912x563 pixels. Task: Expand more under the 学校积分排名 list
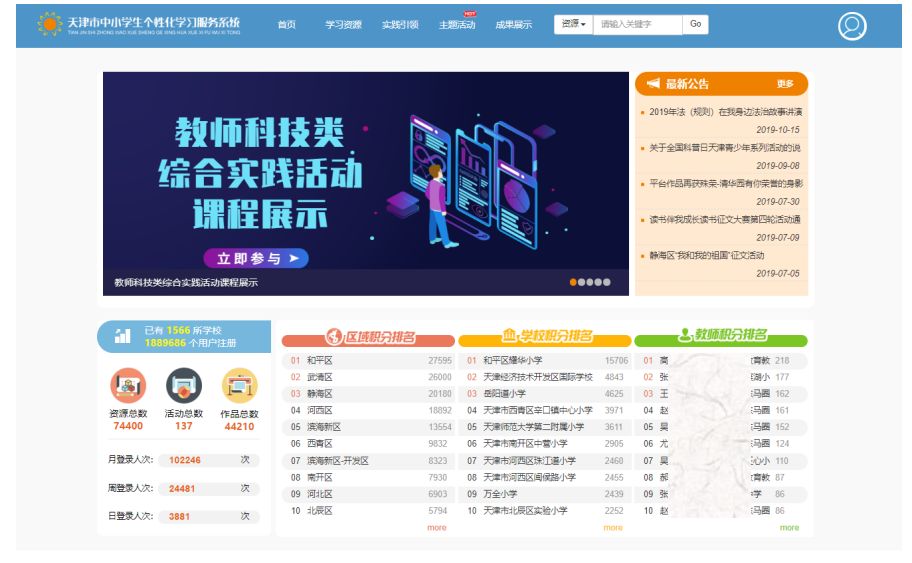click(612, 527)
